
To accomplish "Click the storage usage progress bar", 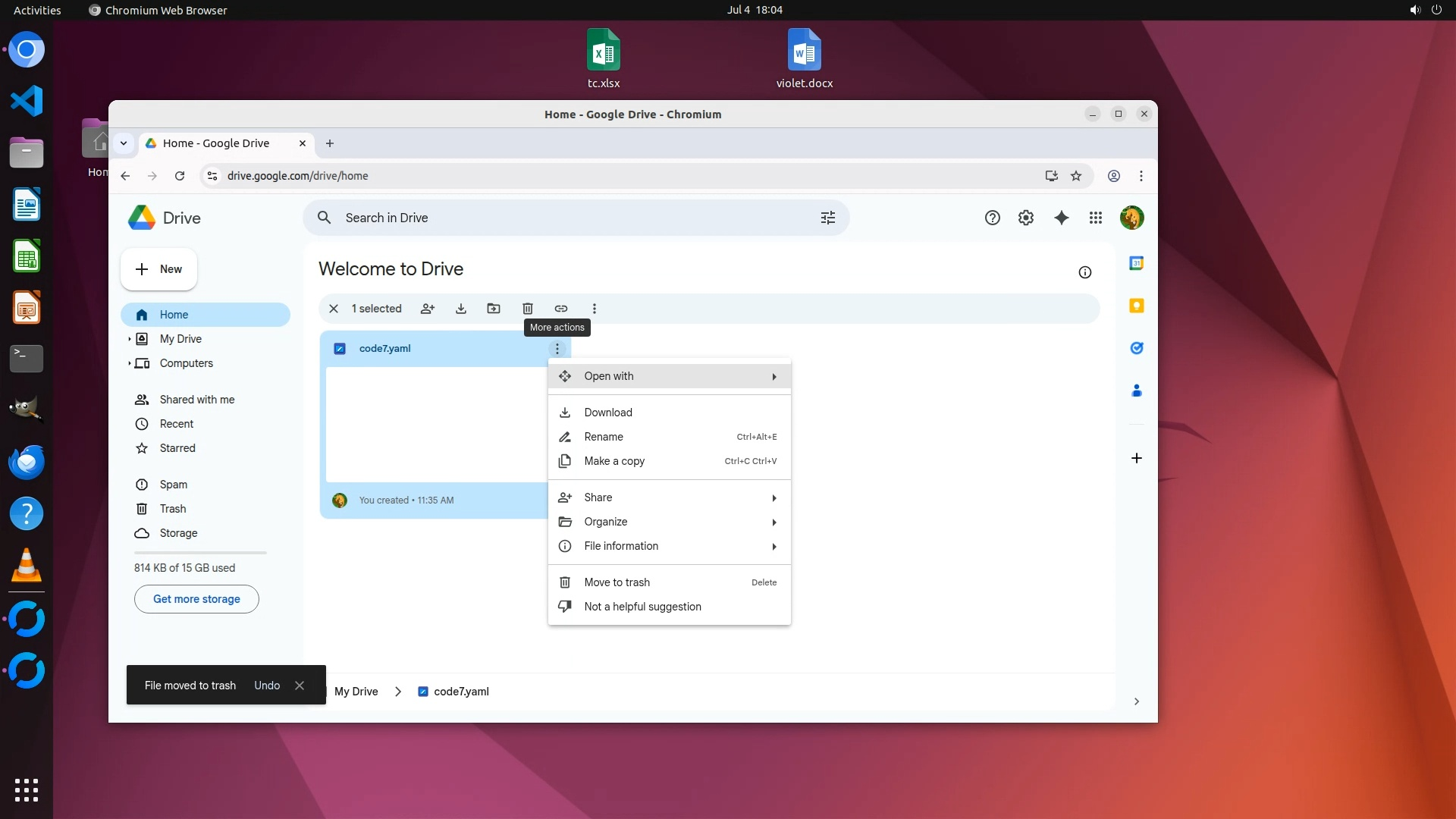I will pyautogui.click(x=200, y=553).
